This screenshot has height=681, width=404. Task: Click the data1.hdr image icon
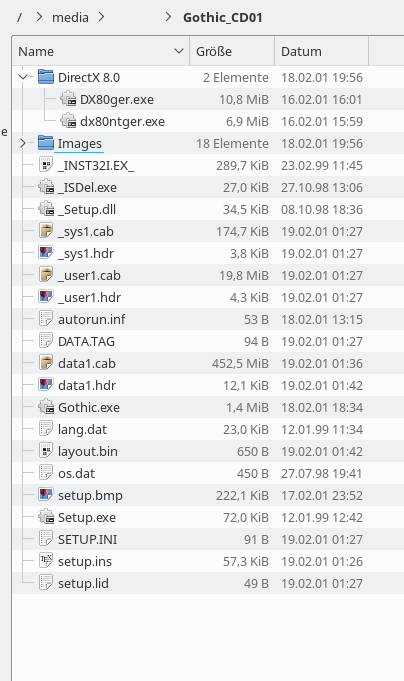(x=46, y=385)
